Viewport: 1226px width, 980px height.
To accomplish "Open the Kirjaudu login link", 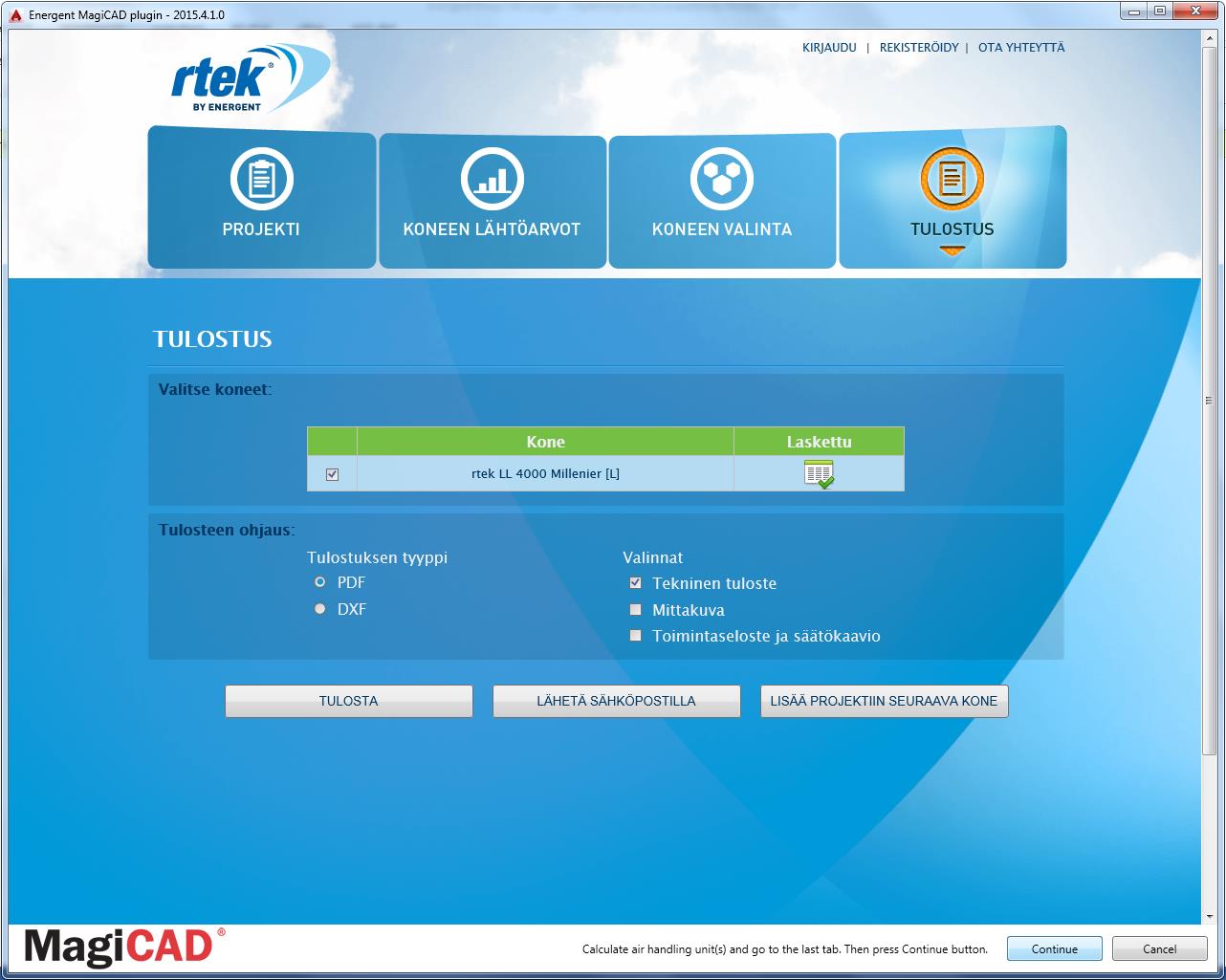I will (829, 48).
